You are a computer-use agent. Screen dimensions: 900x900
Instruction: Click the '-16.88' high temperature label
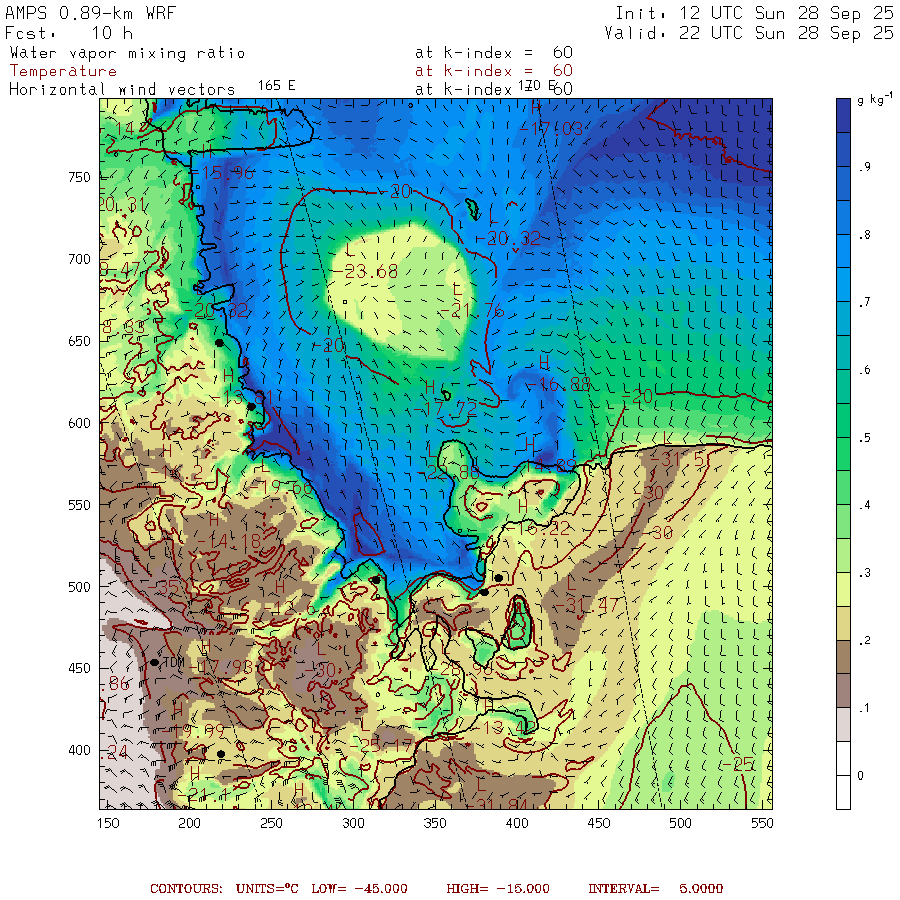click(558, 384)
